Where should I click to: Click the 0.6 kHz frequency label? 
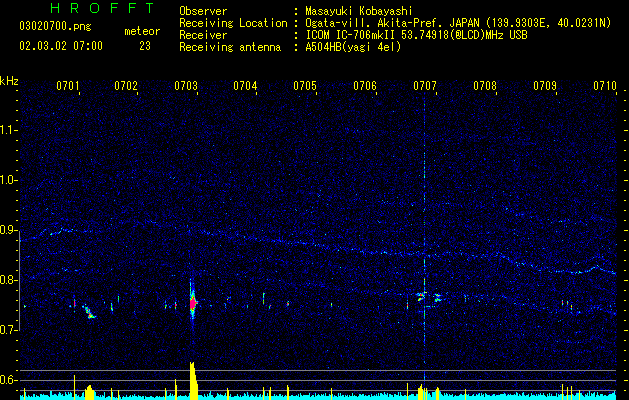pyautogui.click(x=8, y=380)
